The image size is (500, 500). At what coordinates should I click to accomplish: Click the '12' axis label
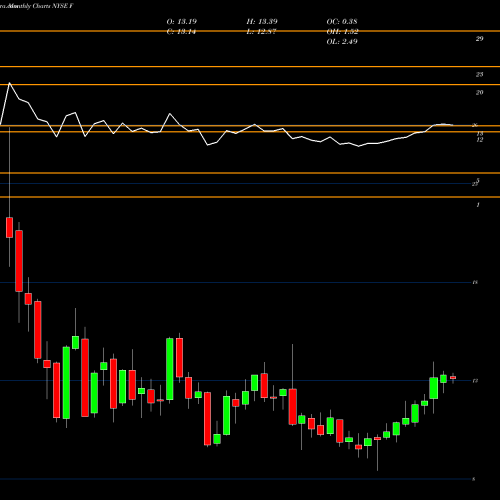(x=479, y=140)
